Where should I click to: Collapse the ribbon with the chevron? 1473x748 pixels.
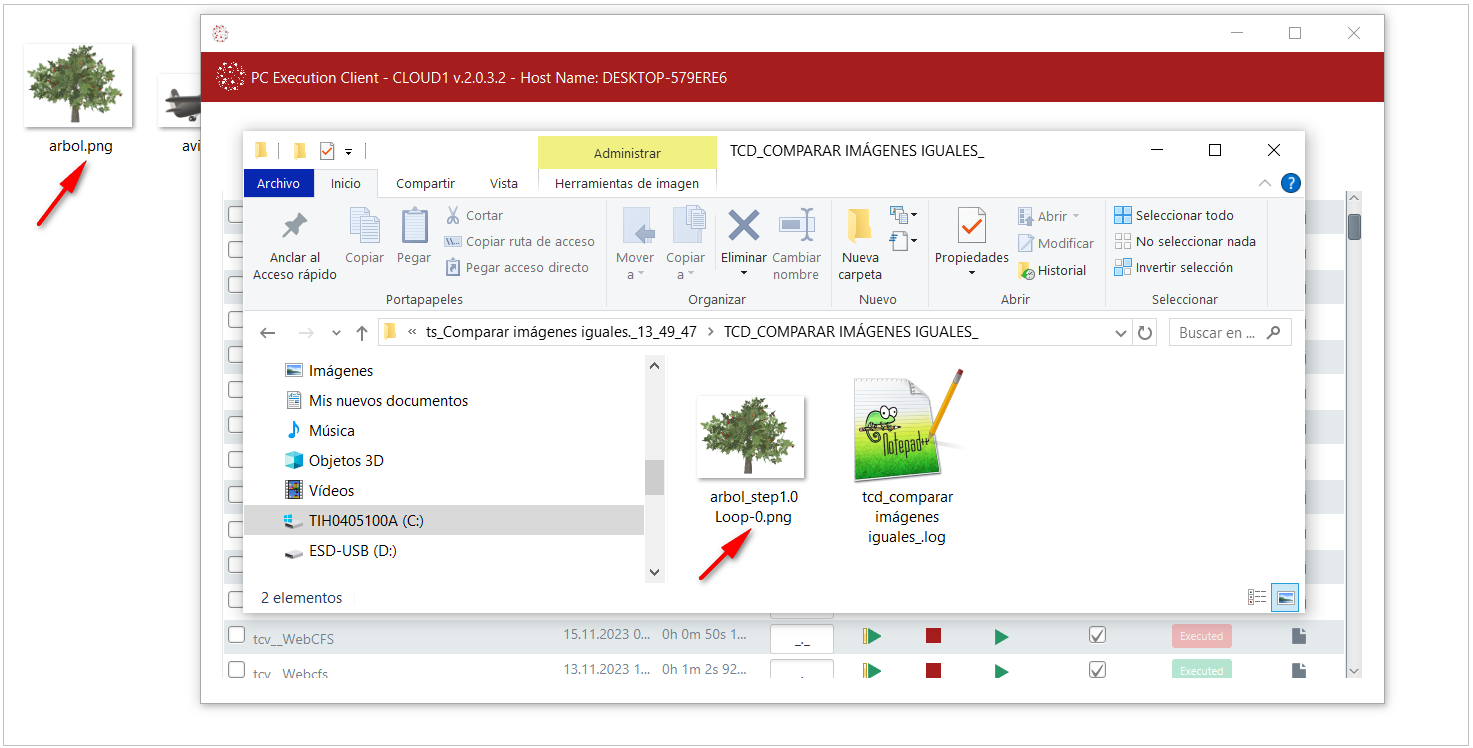pyautogui.click(x=1265, y=183)
